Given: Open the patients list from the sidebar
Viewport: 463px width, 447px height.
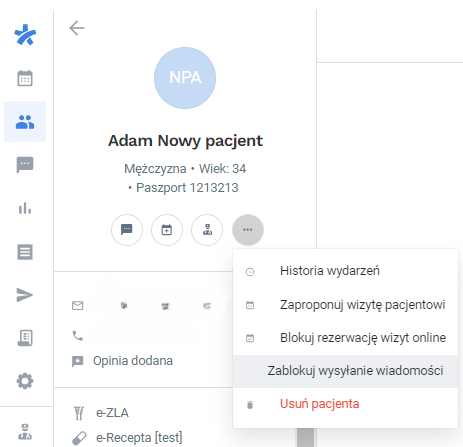Looking at the screenshot, I should (25, 122).
